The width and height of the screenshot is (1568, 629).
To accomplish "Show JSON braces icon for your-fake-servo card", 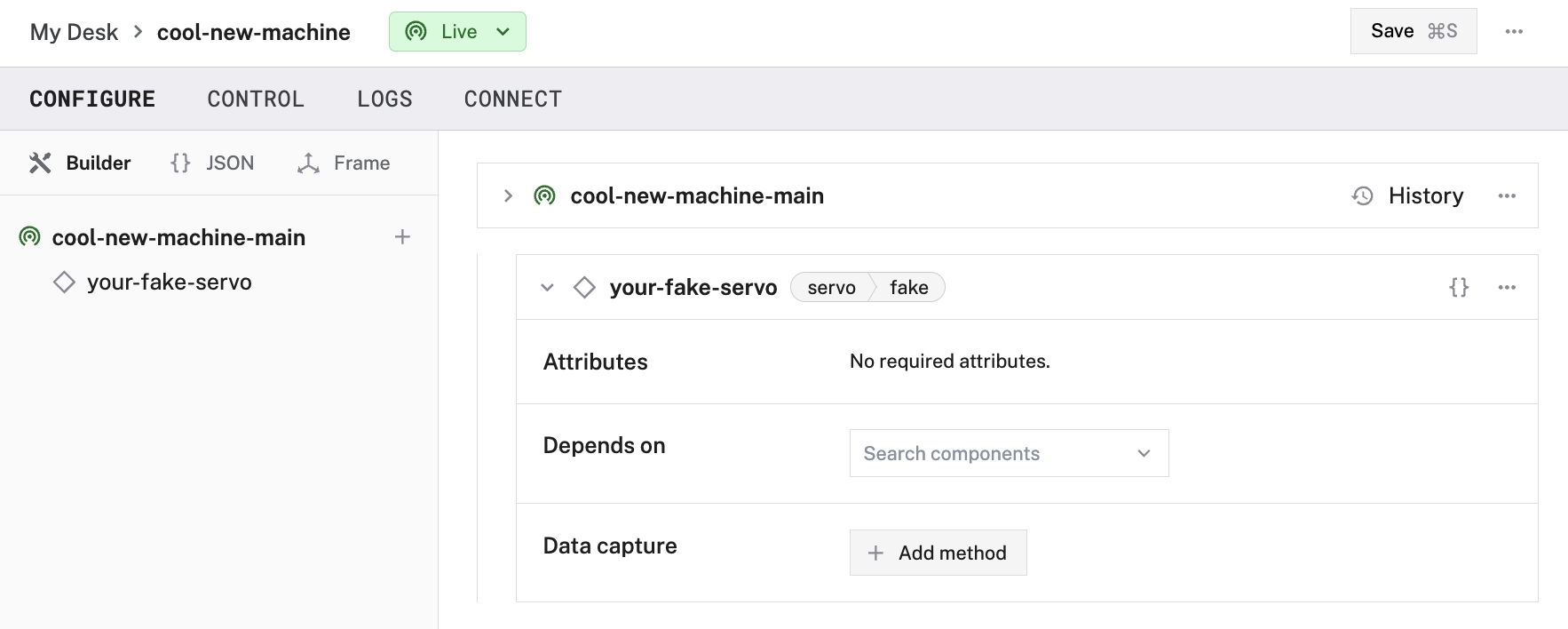I will (x=1459, y=288).
